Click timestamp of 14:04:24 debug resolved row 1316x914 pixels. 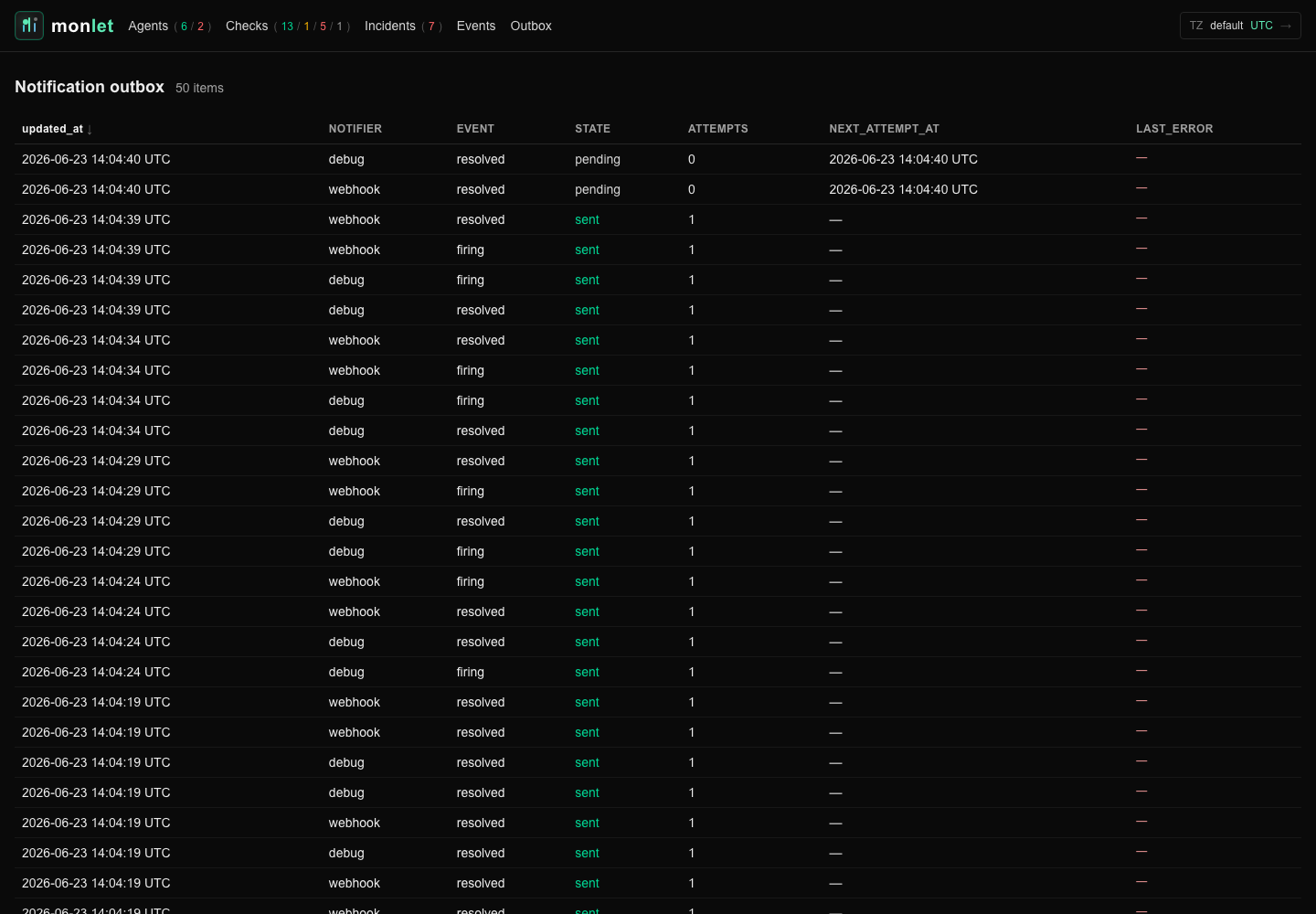click(96, 642)
